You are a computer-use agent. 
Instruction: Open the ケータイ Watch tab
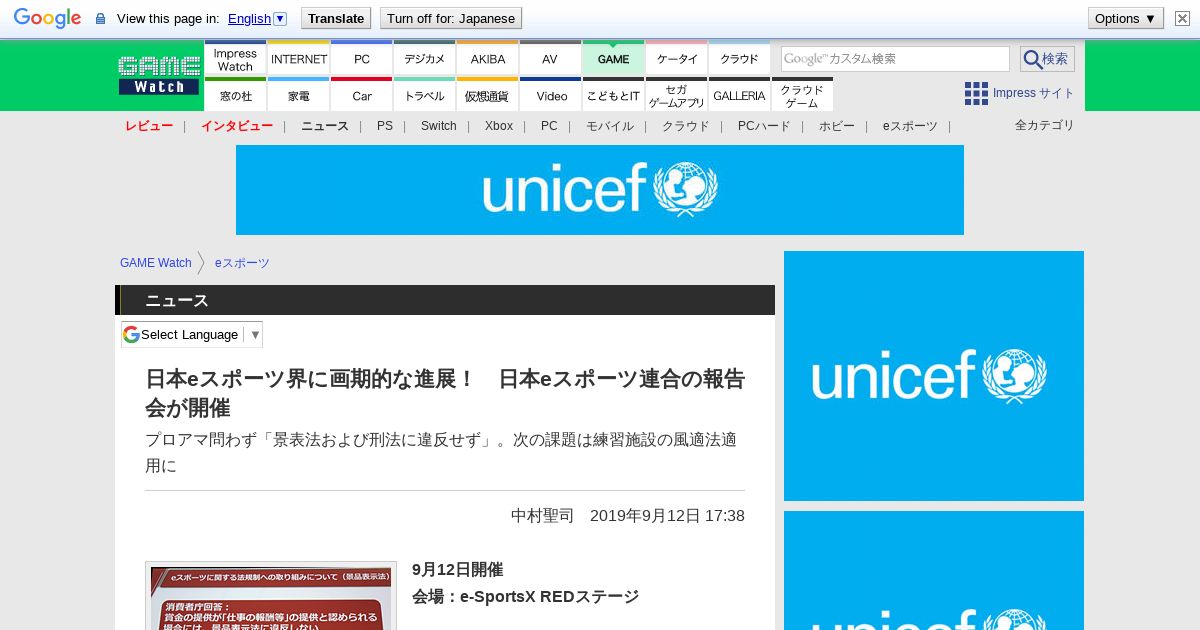pos(676,59)
